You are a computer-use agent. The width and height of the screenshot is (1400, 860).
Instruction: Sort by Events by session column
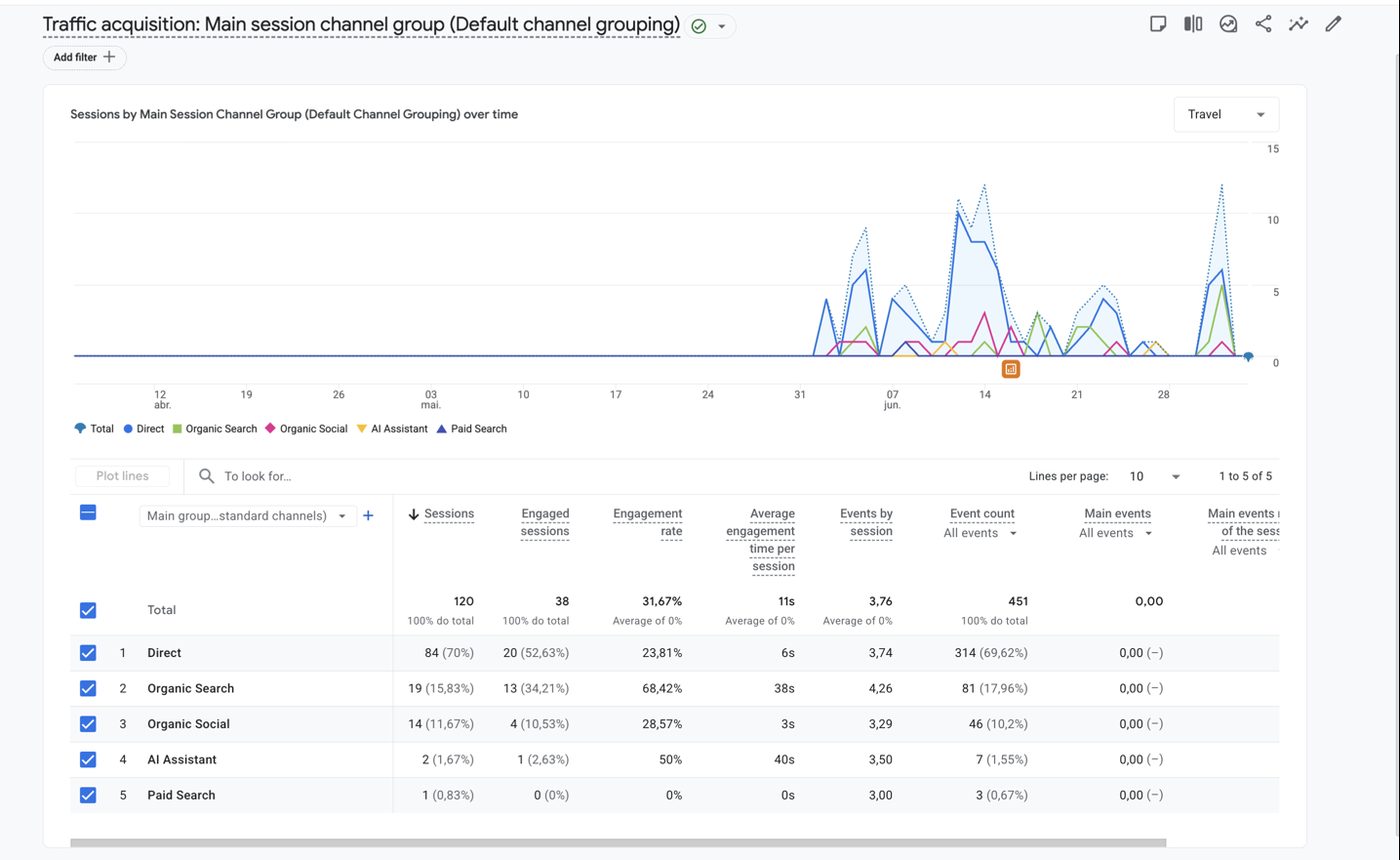click(x=866, y=522)
